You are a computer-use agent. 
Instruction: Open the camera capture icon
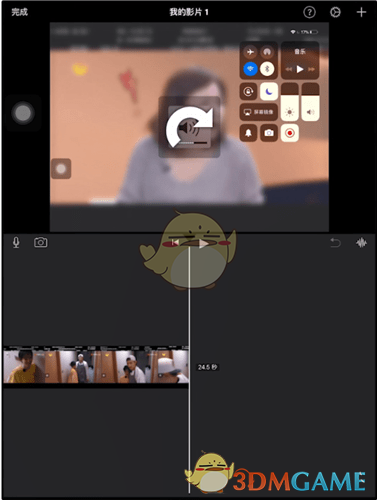point(41,242)
